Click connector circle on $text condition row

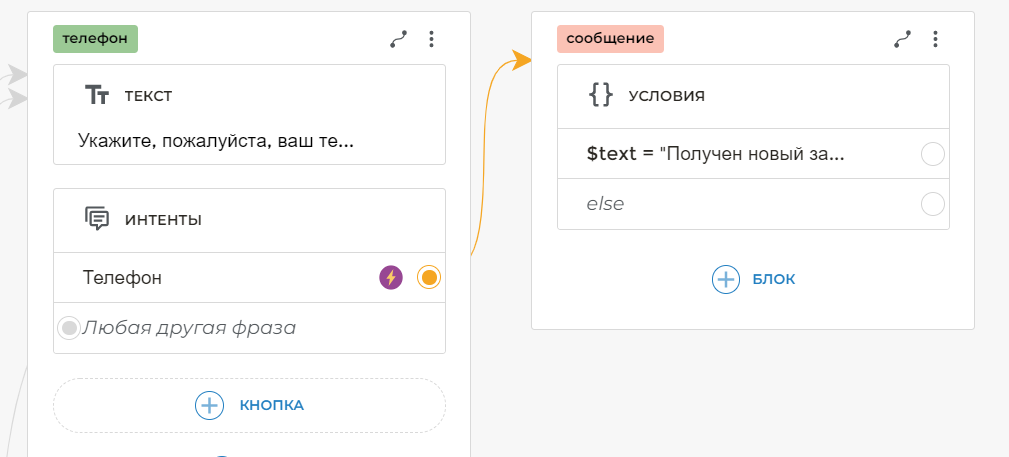click(932, 154)
